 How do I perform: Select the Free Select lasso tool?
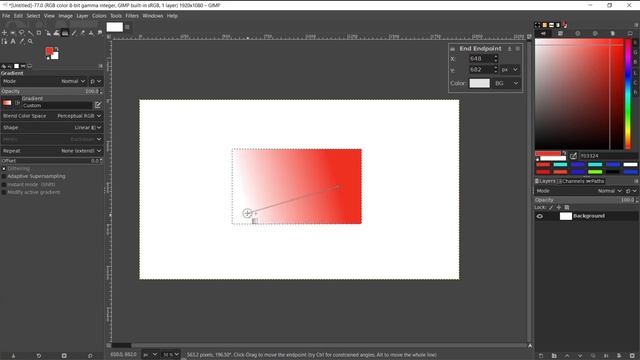pyautogui.click(x=22, y=33)
